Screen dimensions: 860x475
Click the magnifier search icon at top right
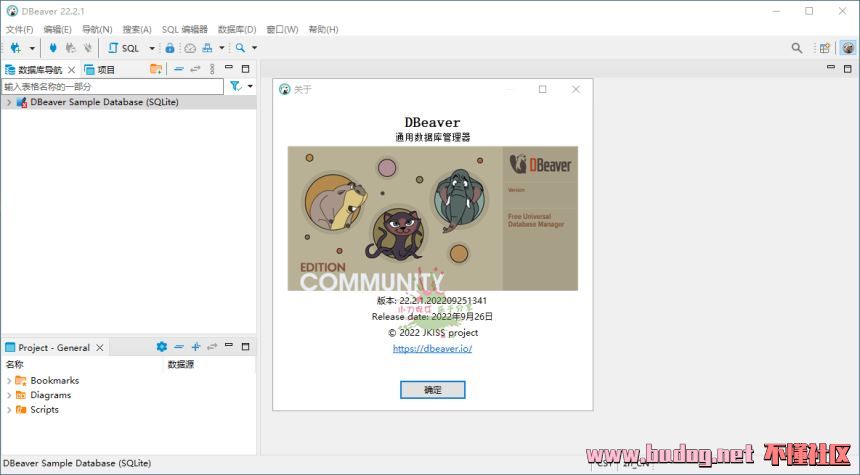coord(797,48)
